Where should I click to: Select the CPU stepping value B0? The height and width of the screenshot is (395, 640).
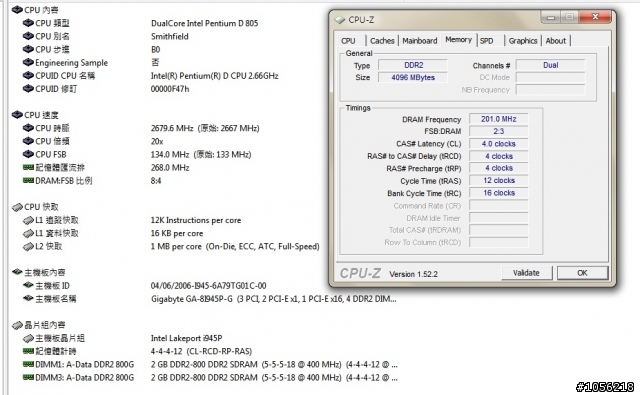click(x=156, y=49)
